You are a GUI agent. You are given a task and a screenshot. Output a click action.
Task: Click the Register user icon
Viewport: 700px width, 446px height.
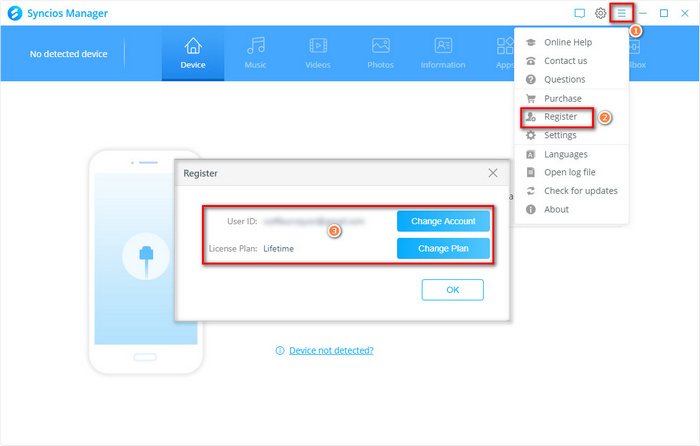(x=530, y=117)
